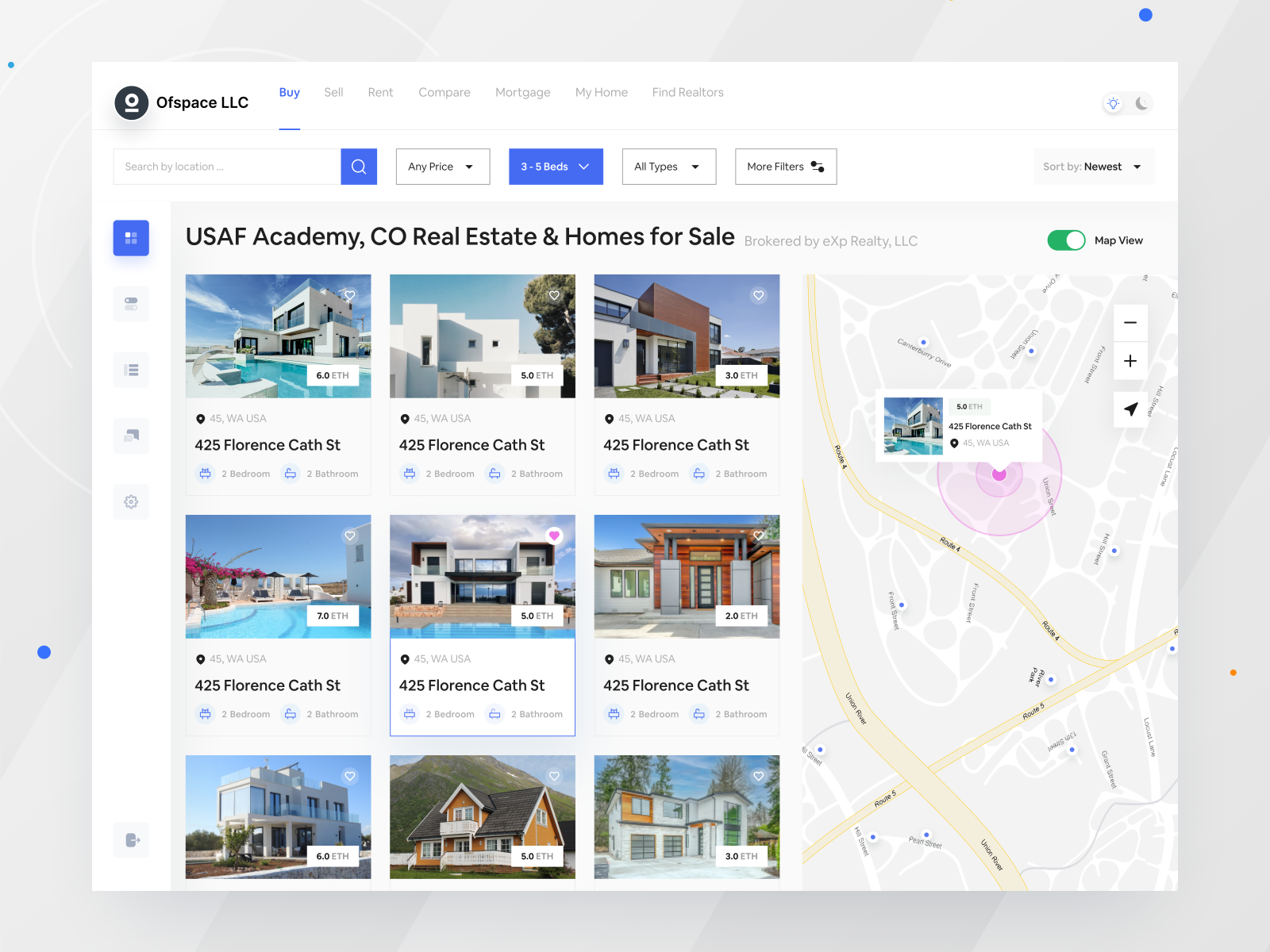Log out using the sidebar exit icon
This screenshot has height=952, width=1270.
point(131,839)
